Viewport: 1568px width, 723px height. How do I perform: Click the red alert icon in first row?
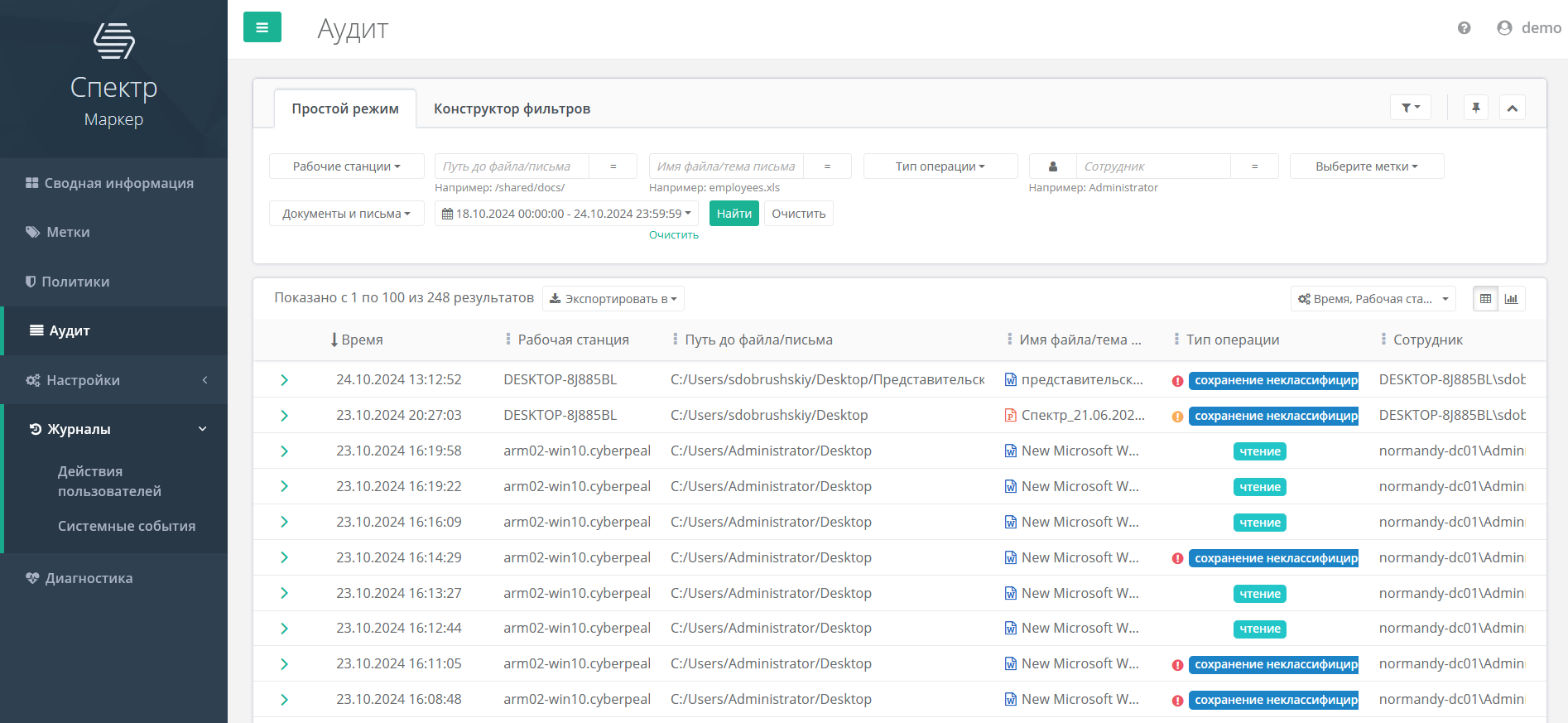click(1177, 381)
